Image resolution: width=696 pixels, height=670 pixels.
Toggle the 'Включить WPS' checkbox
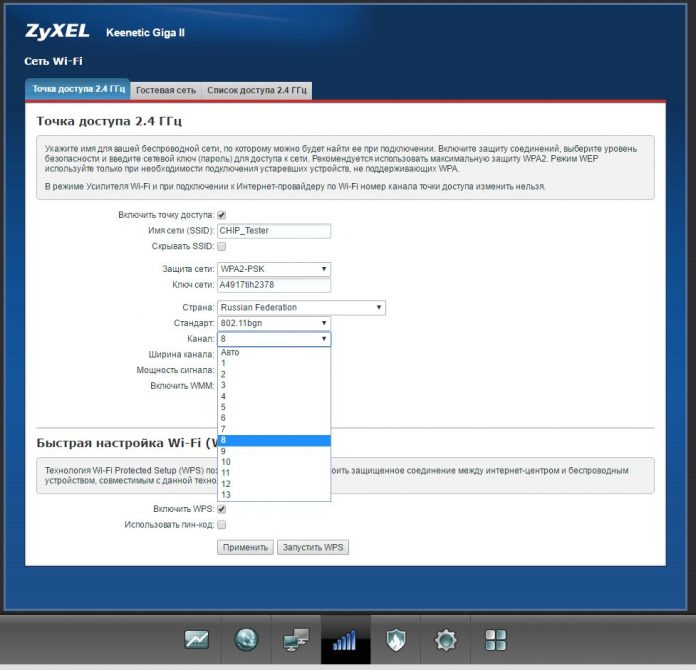click(x=222, y=509)
